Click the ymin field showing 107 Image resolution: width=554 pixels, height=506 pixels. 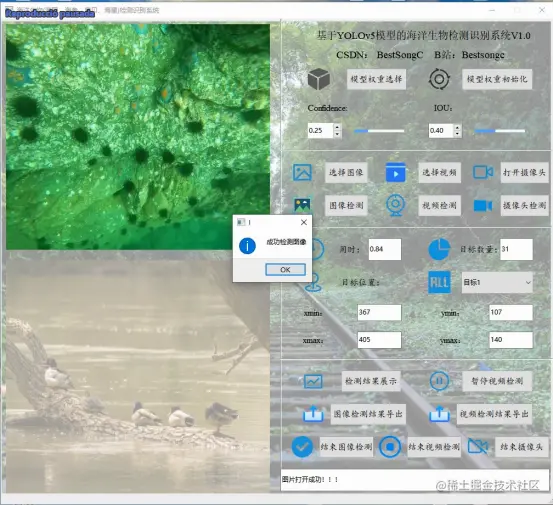511,312
